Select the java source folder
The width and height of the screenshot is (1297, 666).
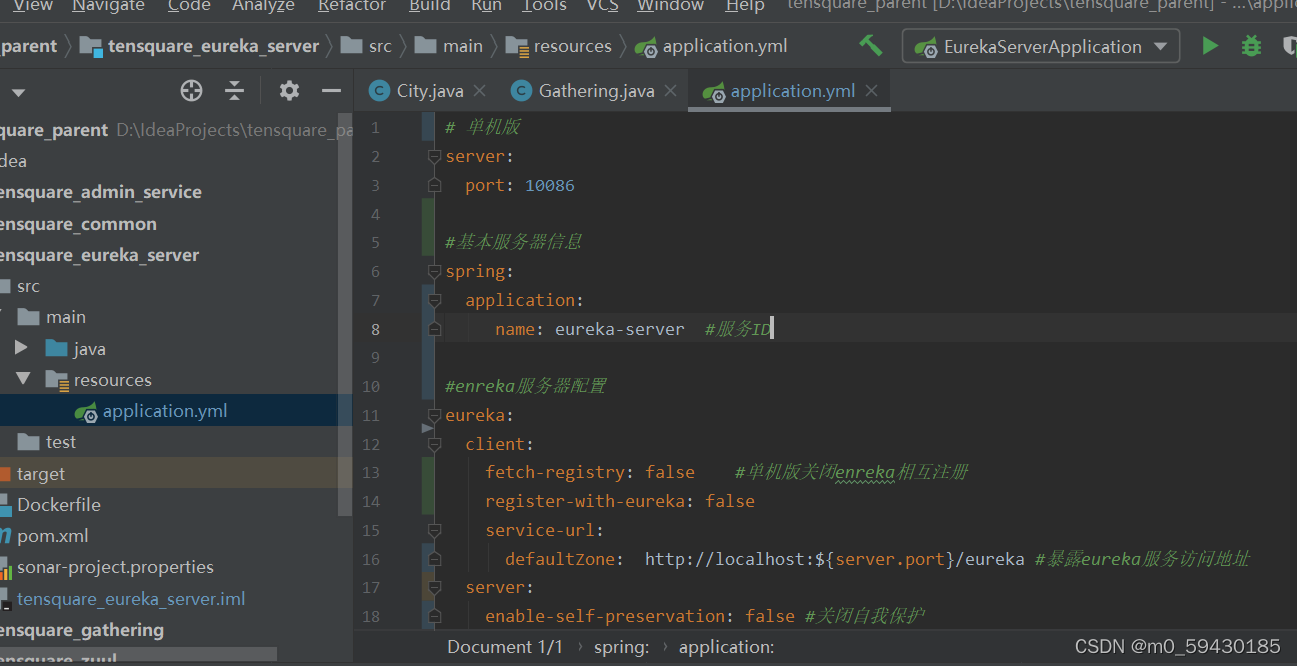[76, 349]
